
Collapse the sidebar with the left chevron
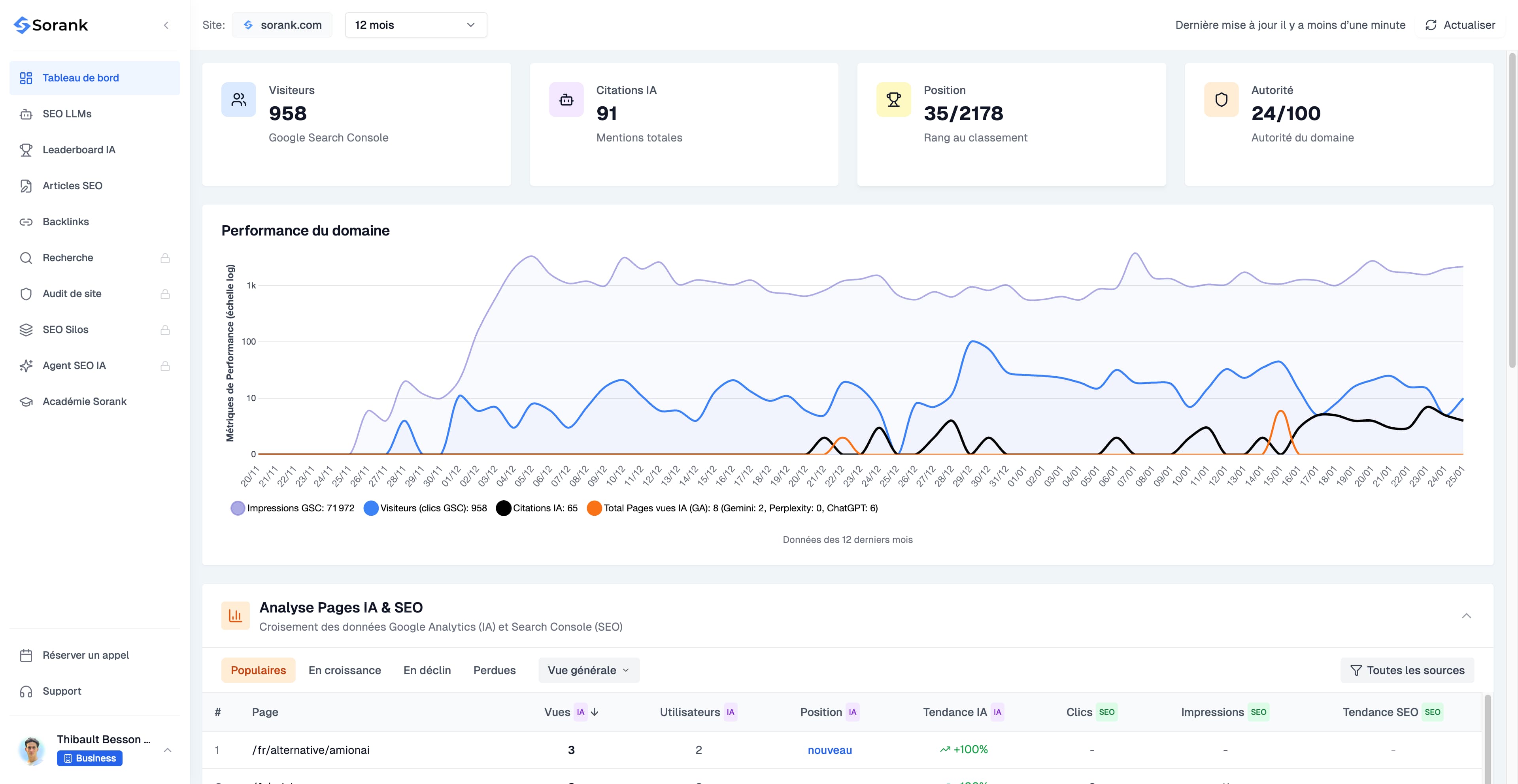[x=166, y=25]
